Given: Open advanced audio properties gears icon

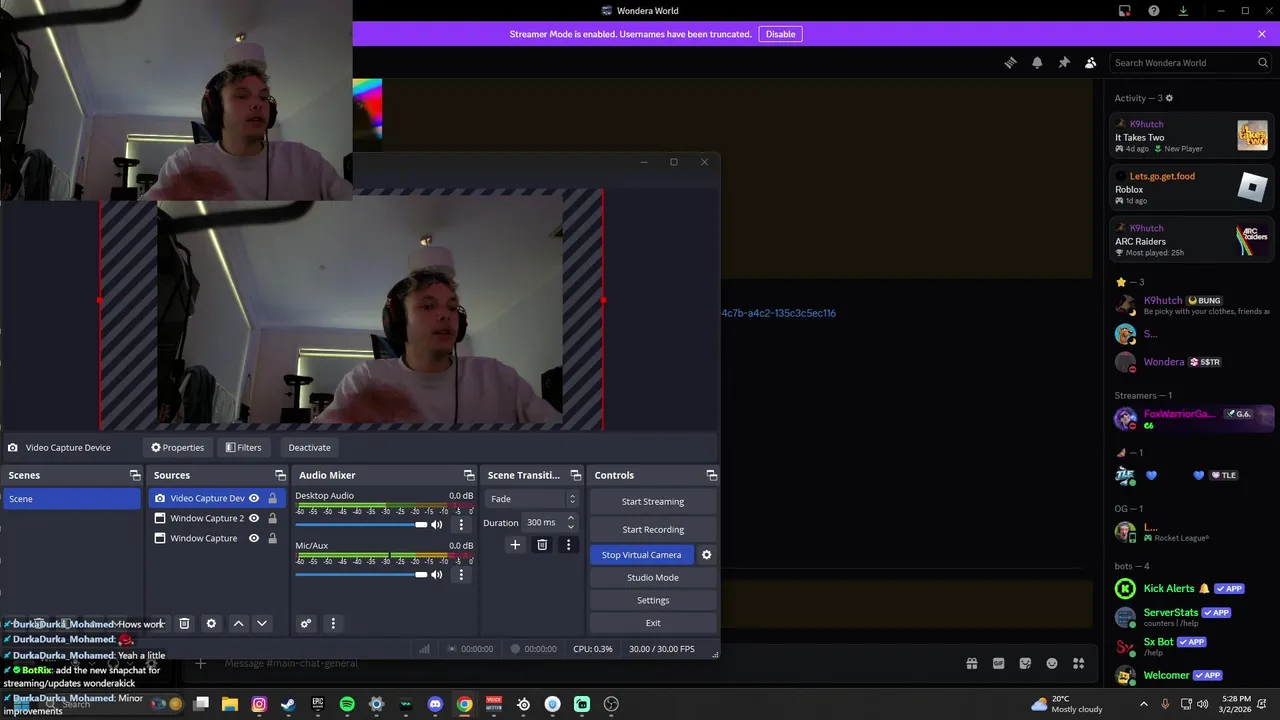Looking at the screenshot, I should pos(306,623).
